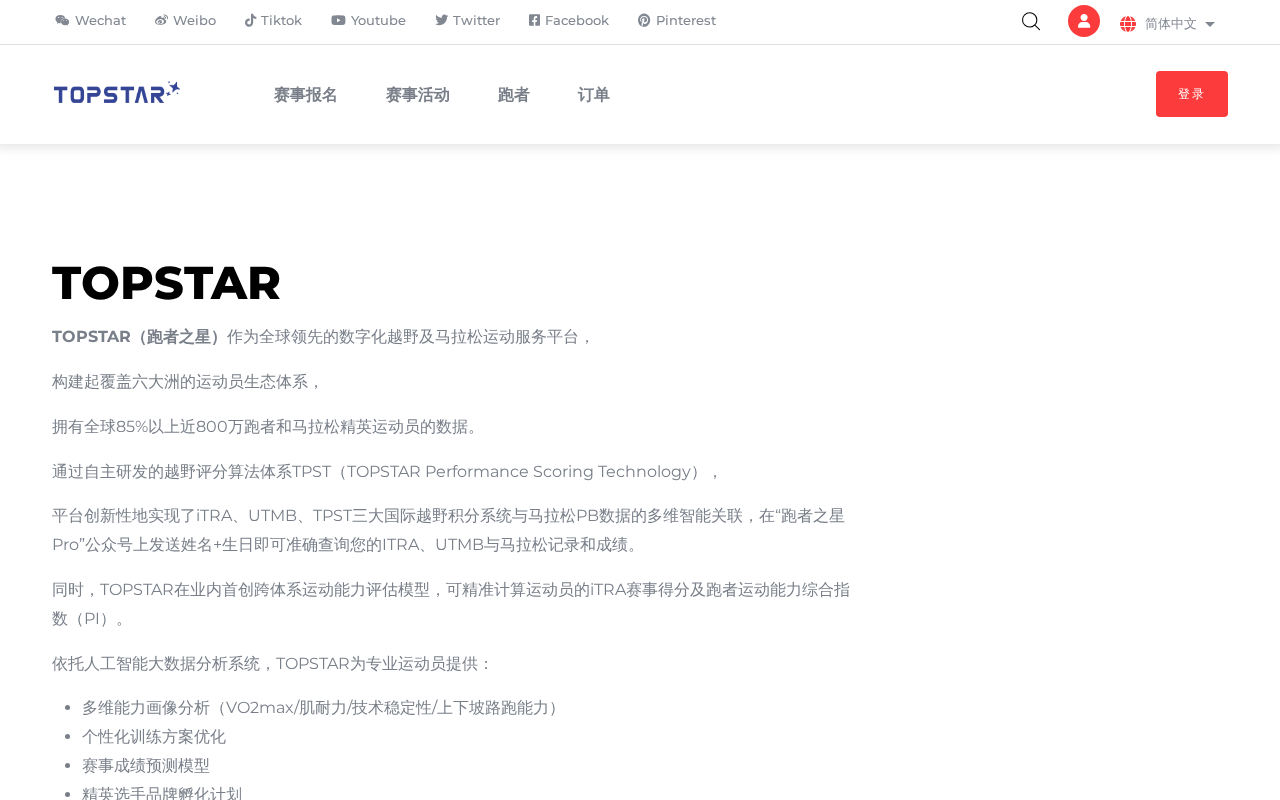Open the 赛事报名 menu item

(x=306, y=95)
